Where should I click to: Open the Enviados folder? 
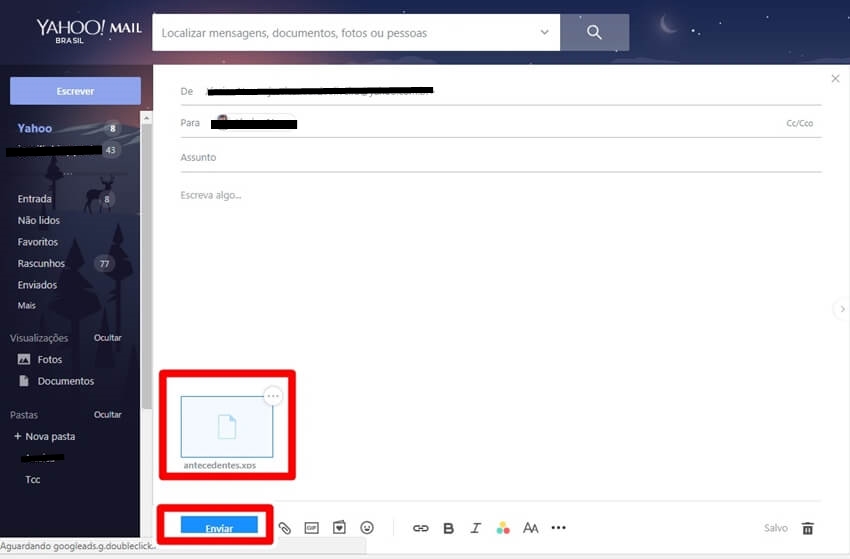[37, 285]
